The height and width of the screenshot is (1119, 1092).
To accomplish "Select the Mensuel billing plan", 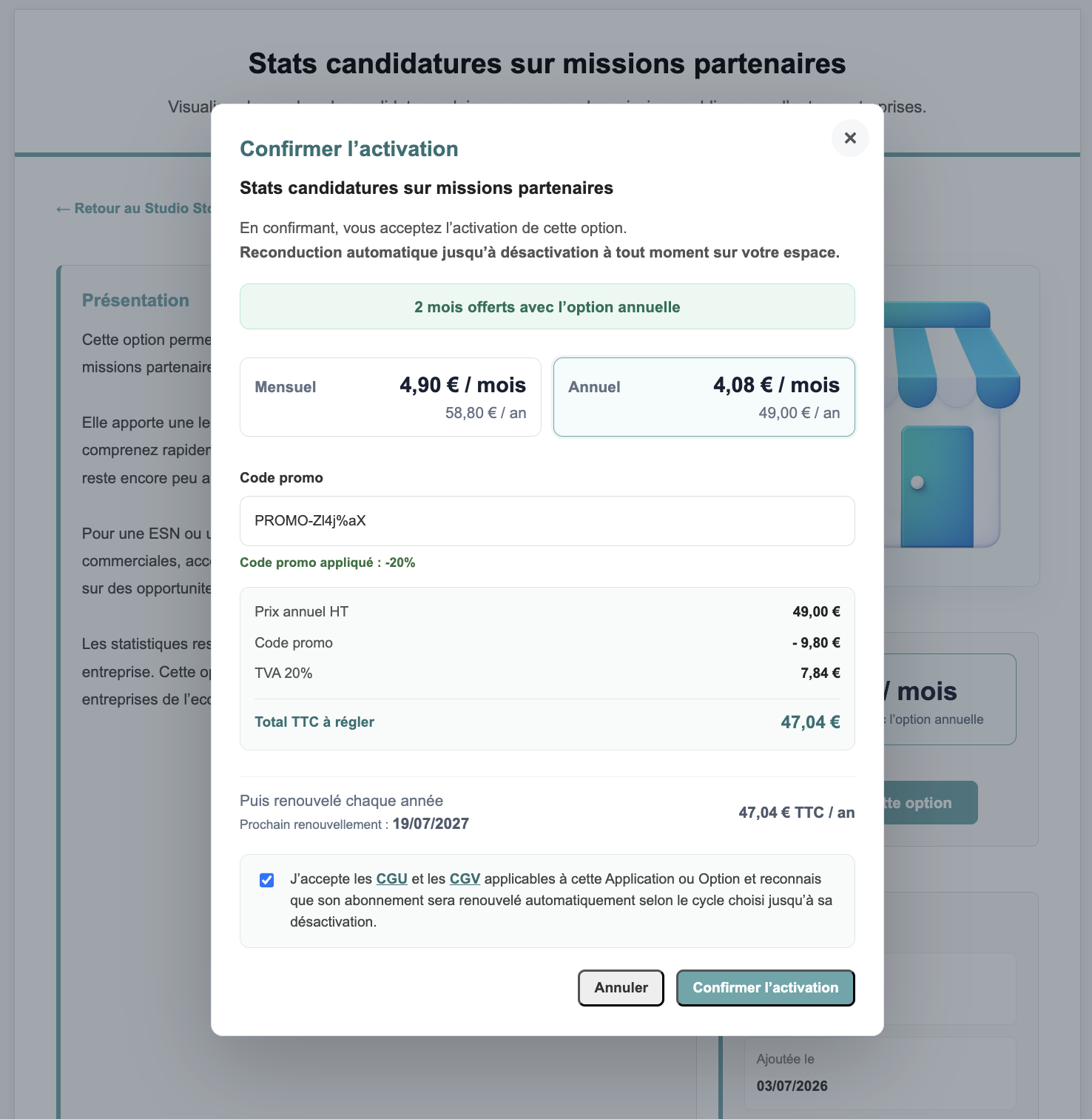I will (391, 397).
